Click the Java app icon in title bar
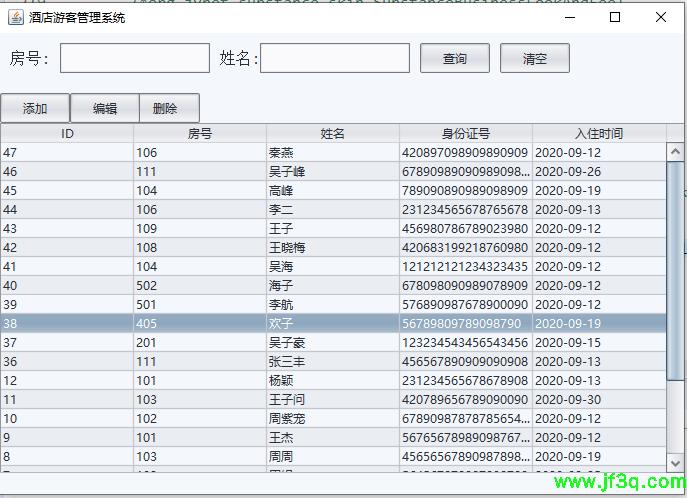Screen dimensions: 687x498 (x=16, y=17)
